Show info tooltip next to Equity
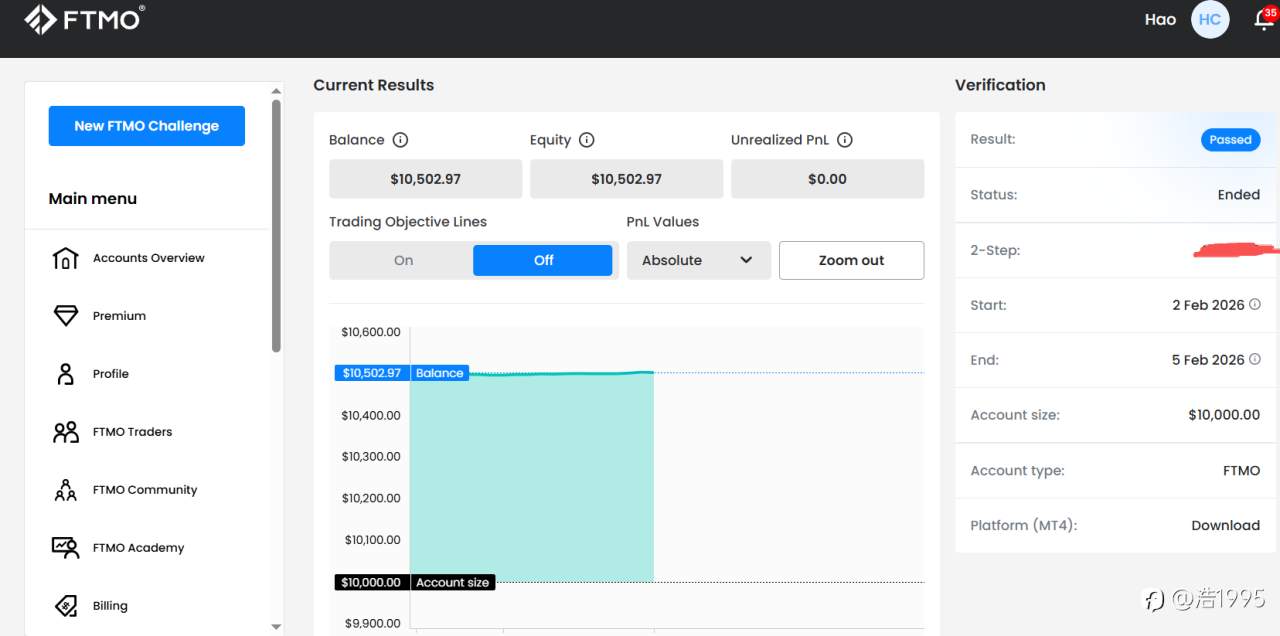 click(587, 140)
